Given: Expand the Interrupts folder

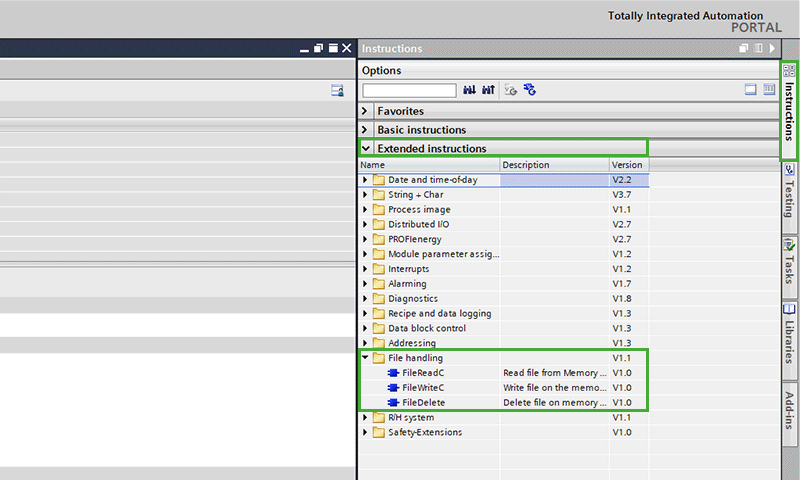Looking at the screenshot, I should (365, 269).
